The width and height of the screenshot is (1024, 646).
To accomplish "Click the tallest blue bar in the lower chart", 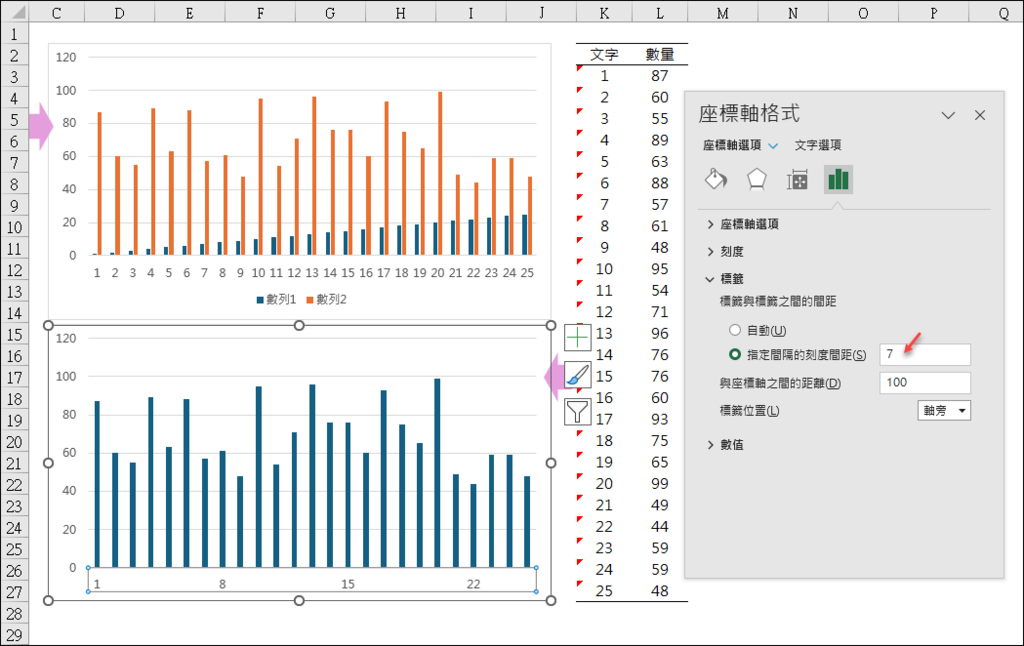I will coord(438,473).
